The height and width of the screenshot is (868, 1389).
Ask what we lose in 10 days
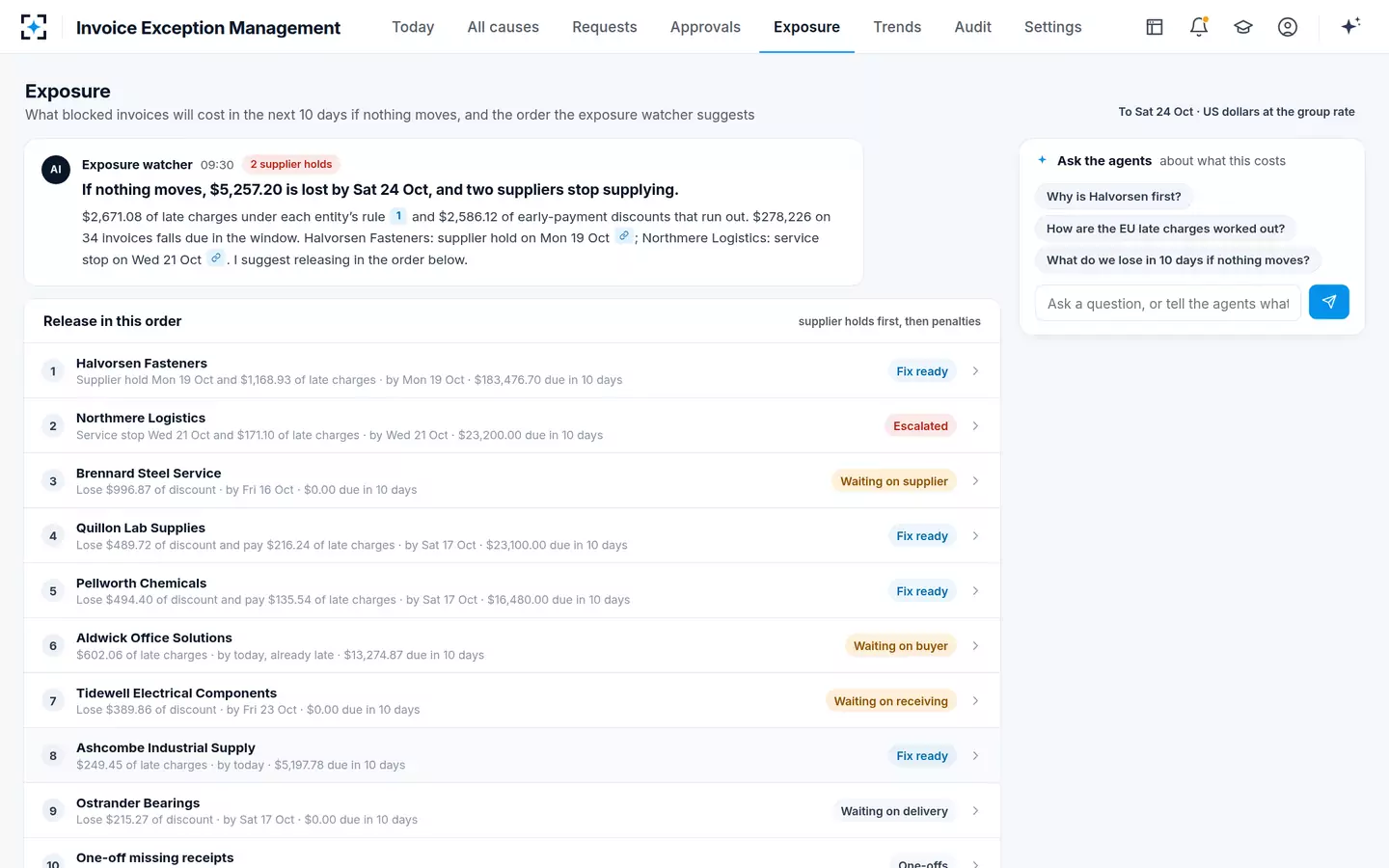tap(1178, 260)
